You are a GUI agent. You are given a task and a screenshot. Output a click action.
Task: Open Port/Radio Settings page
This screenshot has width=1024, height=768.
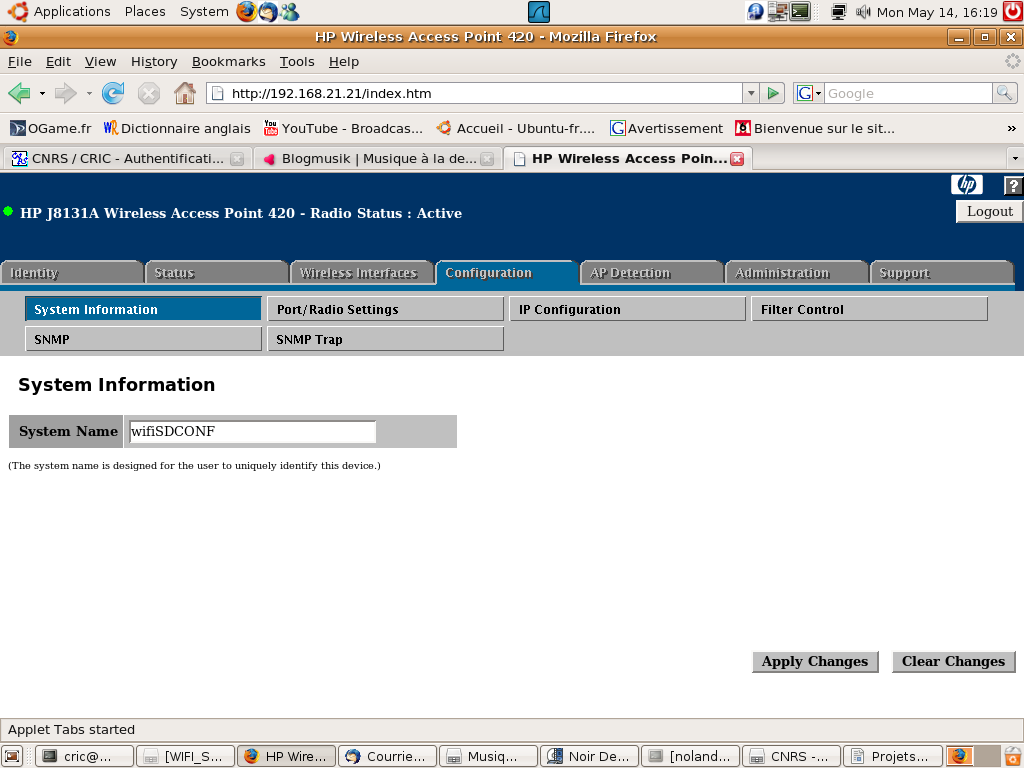point(385,309)
